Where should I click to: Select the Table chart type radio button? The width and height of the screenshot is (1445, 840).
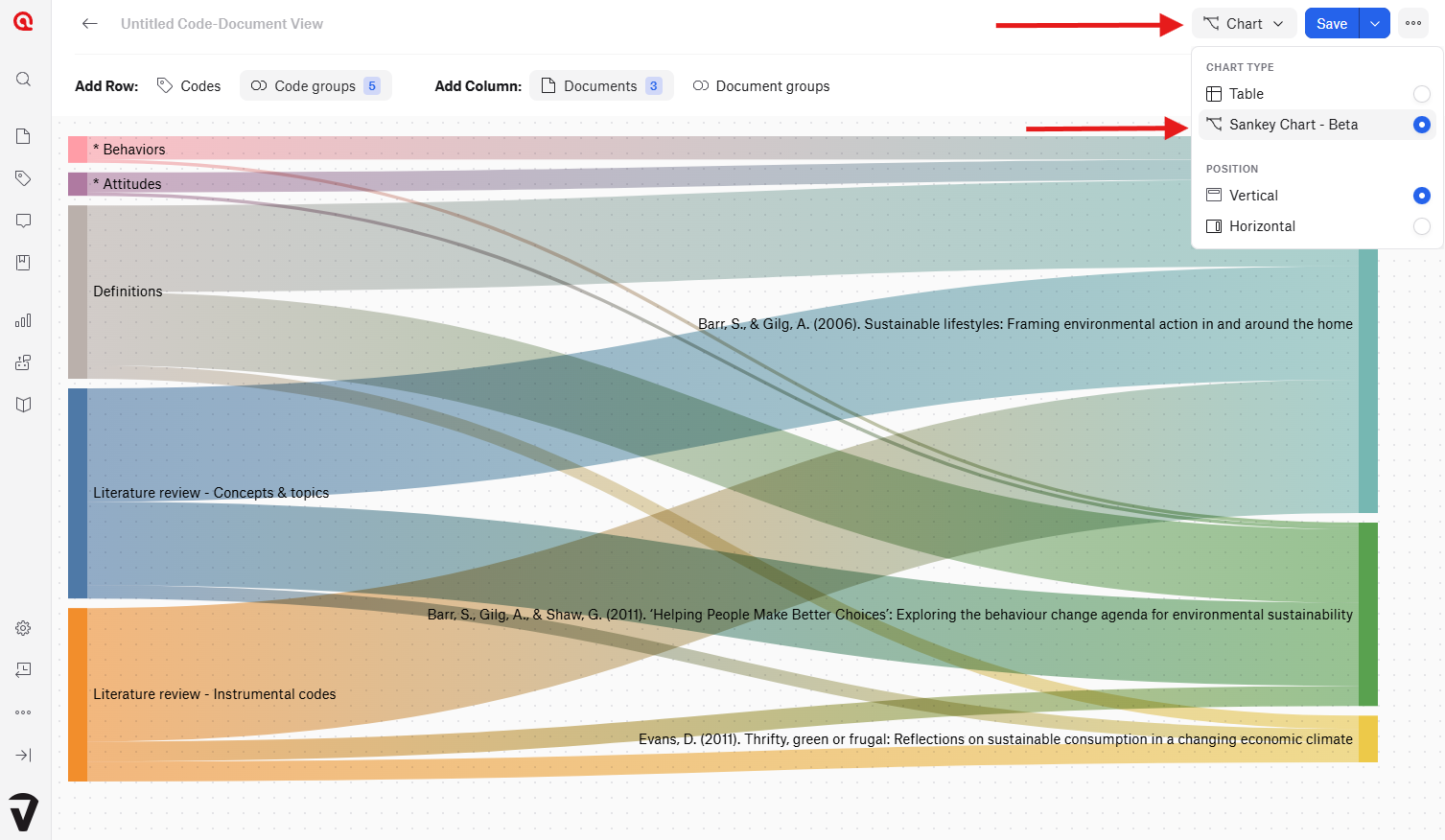[x=1422, y=94]
